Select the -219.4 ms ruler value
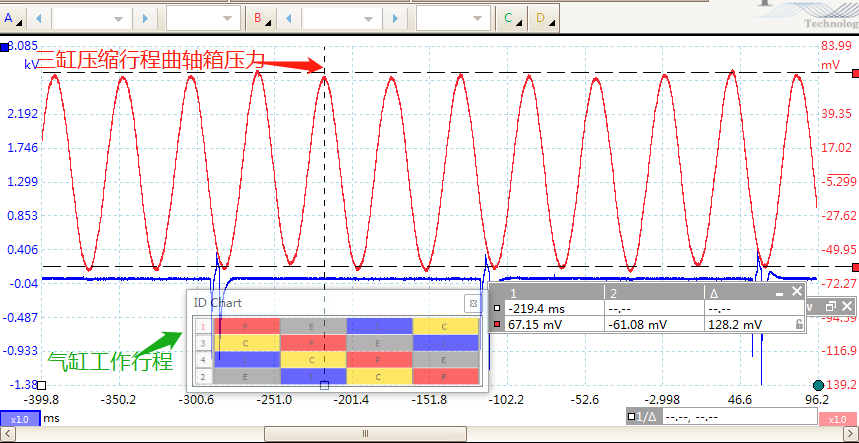This screenshot has width=859, height=443. tap(535, 308)
